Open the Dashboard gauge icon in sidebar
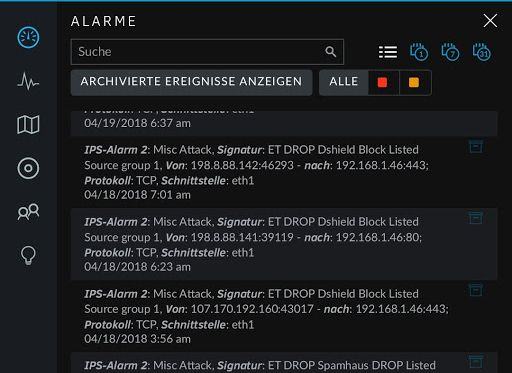Viewport: 512px width, 373px height. click(x=28, y=37)
